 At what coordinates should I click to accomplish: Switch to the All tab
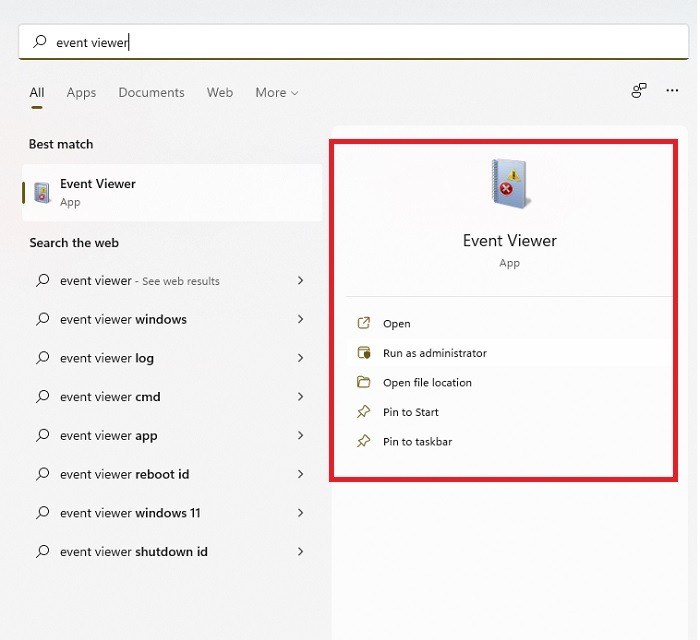pos(37,92)
